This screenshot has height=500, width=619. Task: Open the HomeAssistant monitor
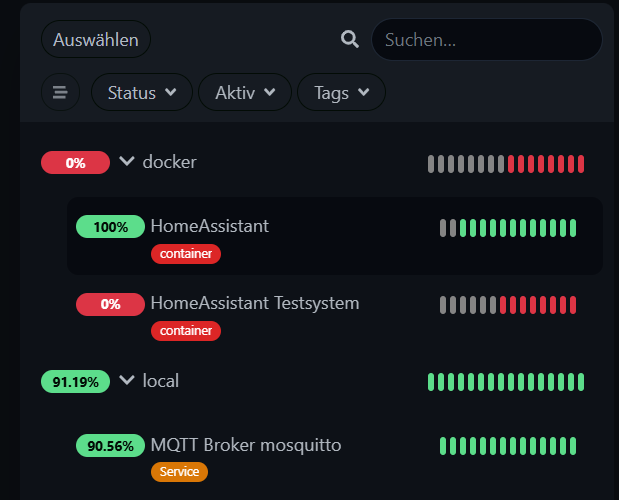[x=209, y=226]
